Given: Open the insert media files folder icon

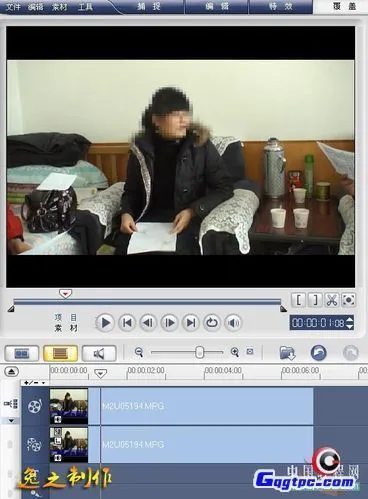Looking at the screenshot, I should click(x=287, y=353).
